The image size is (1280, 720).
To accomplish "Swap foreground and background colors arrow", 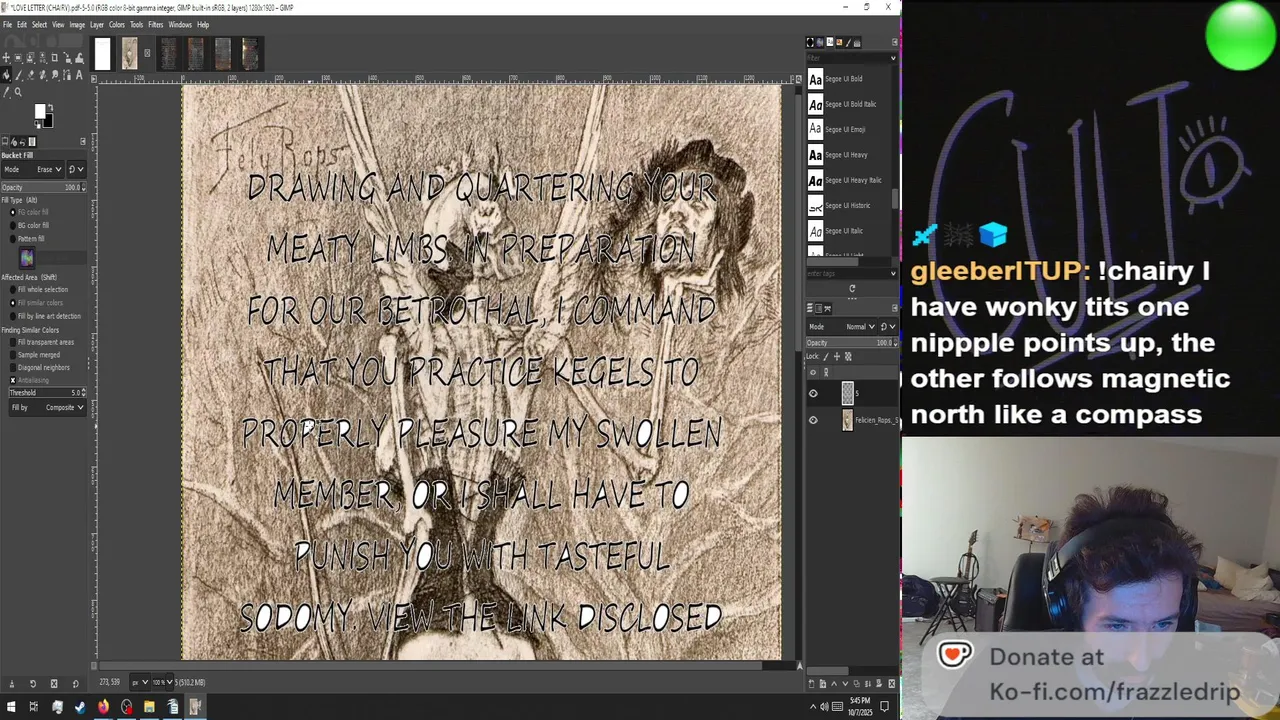I will click(50, 107).
